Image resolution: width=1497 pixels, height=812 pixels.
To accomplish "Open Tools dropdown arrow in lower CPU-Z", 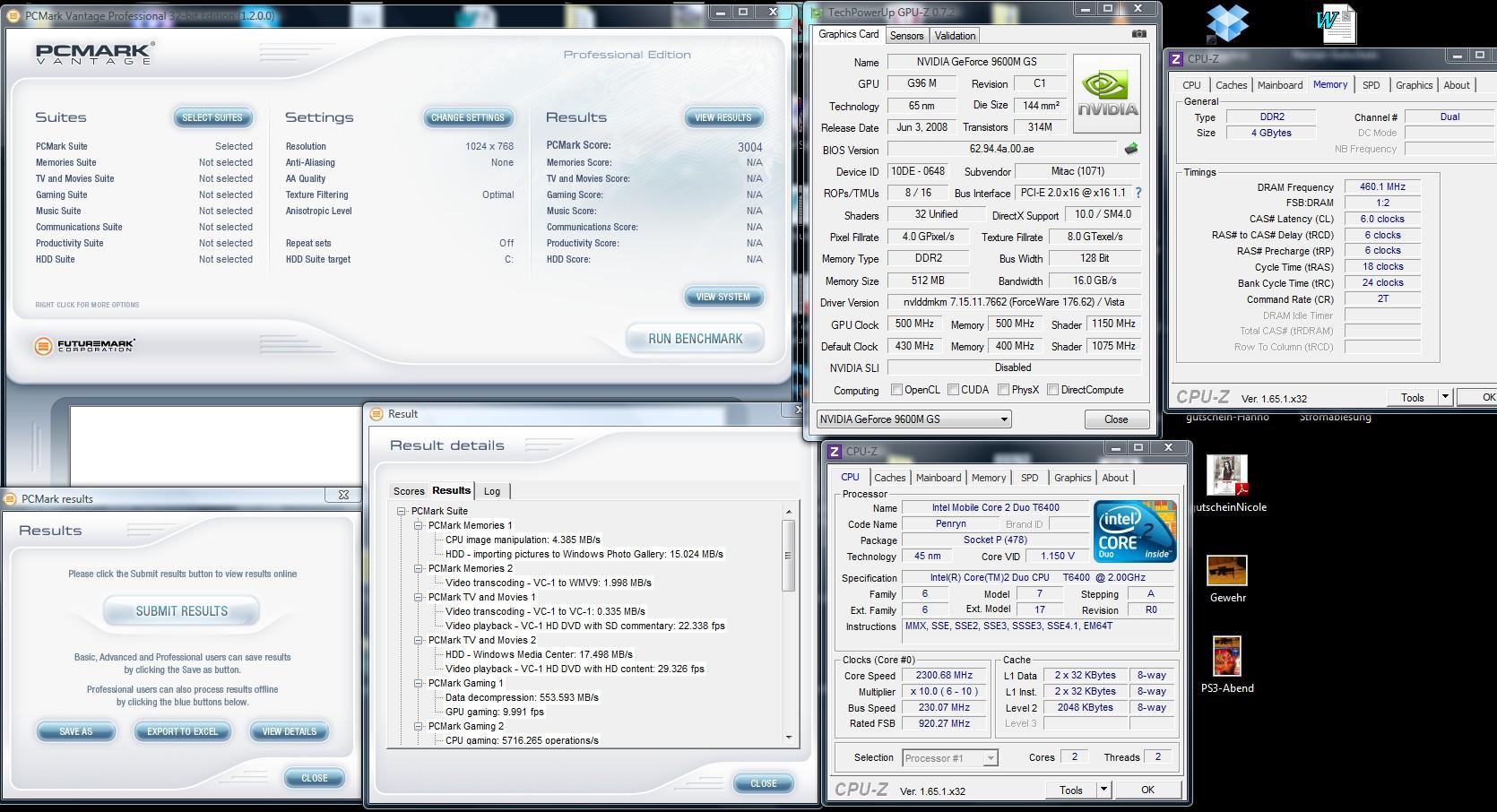I will (1103, 790).
